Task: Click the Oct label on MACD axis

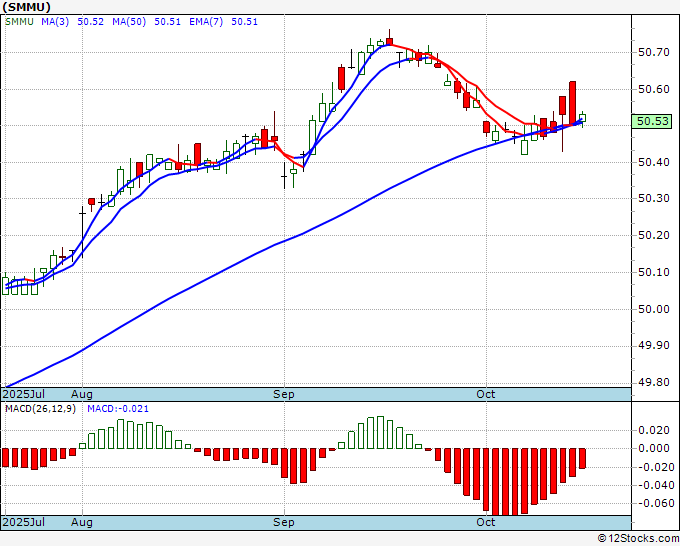Action: coord(486,522)
